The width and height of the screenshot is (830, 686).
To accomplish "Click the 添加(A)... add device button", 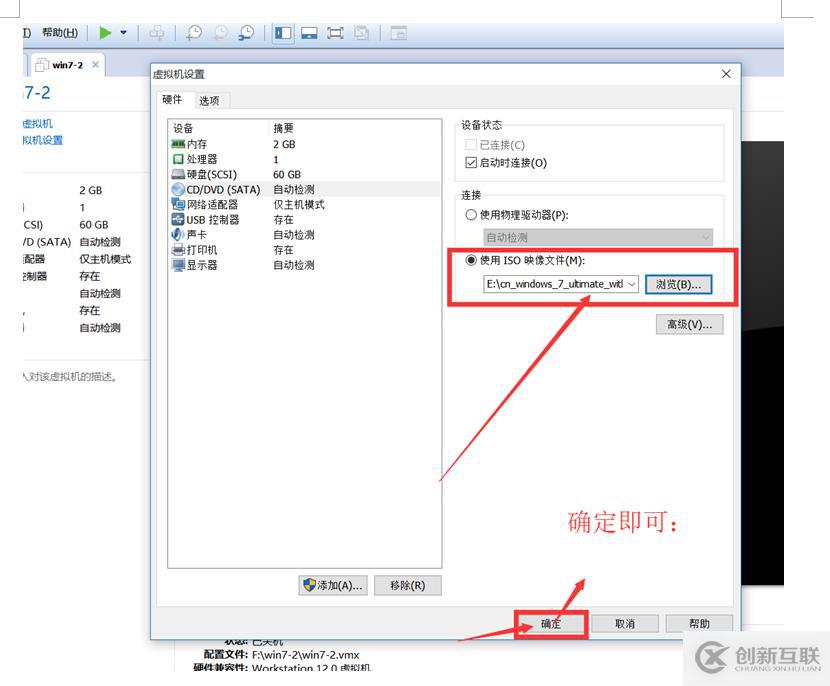I will click(332, 585).
